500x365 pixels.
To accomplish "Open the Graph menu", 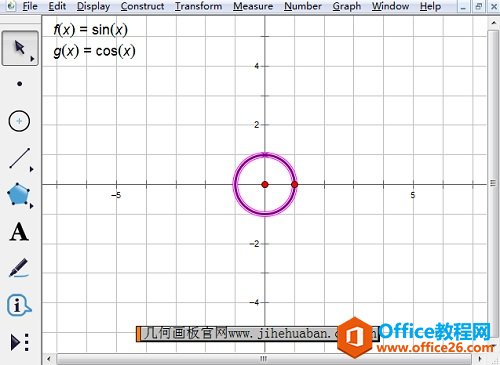I will tap(347, 6).
